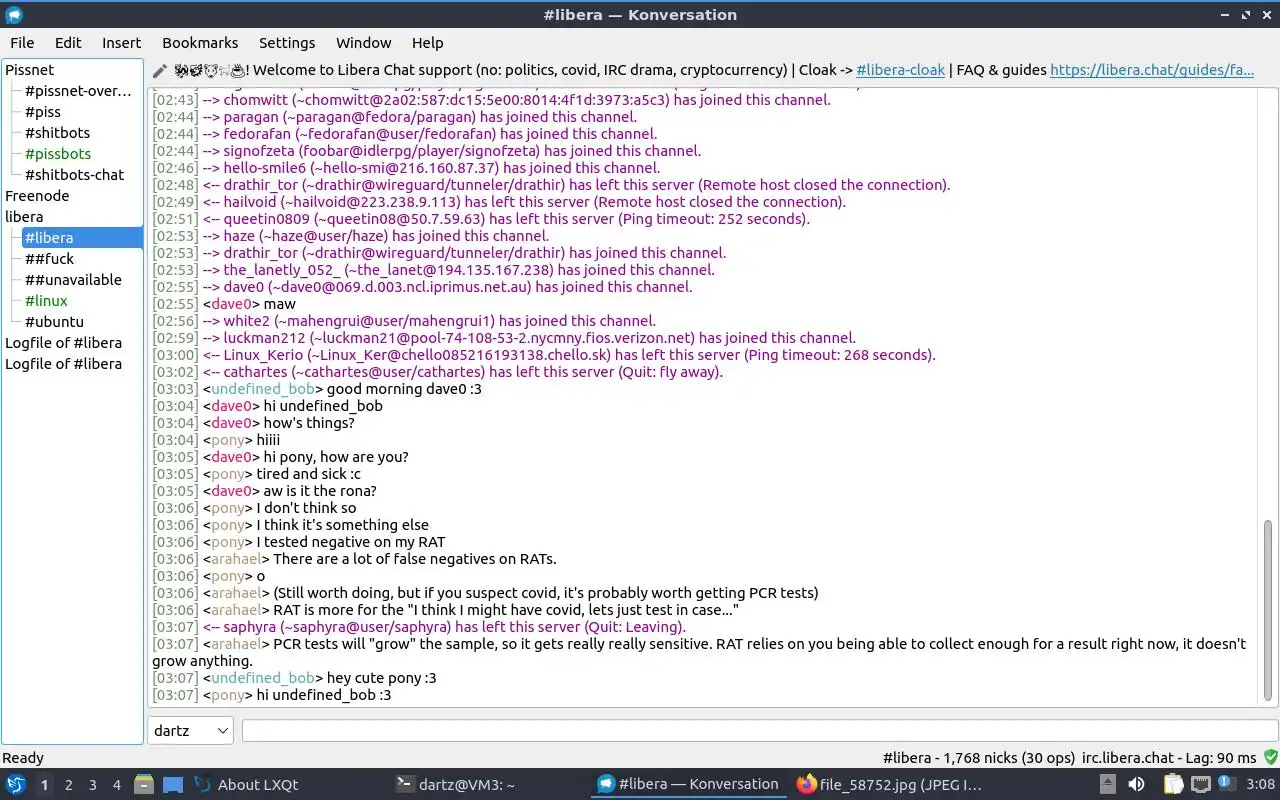This screenshot has height=800, width=1280.
Task: Click arahael nick on false negatives message
Action: [236, 559]
